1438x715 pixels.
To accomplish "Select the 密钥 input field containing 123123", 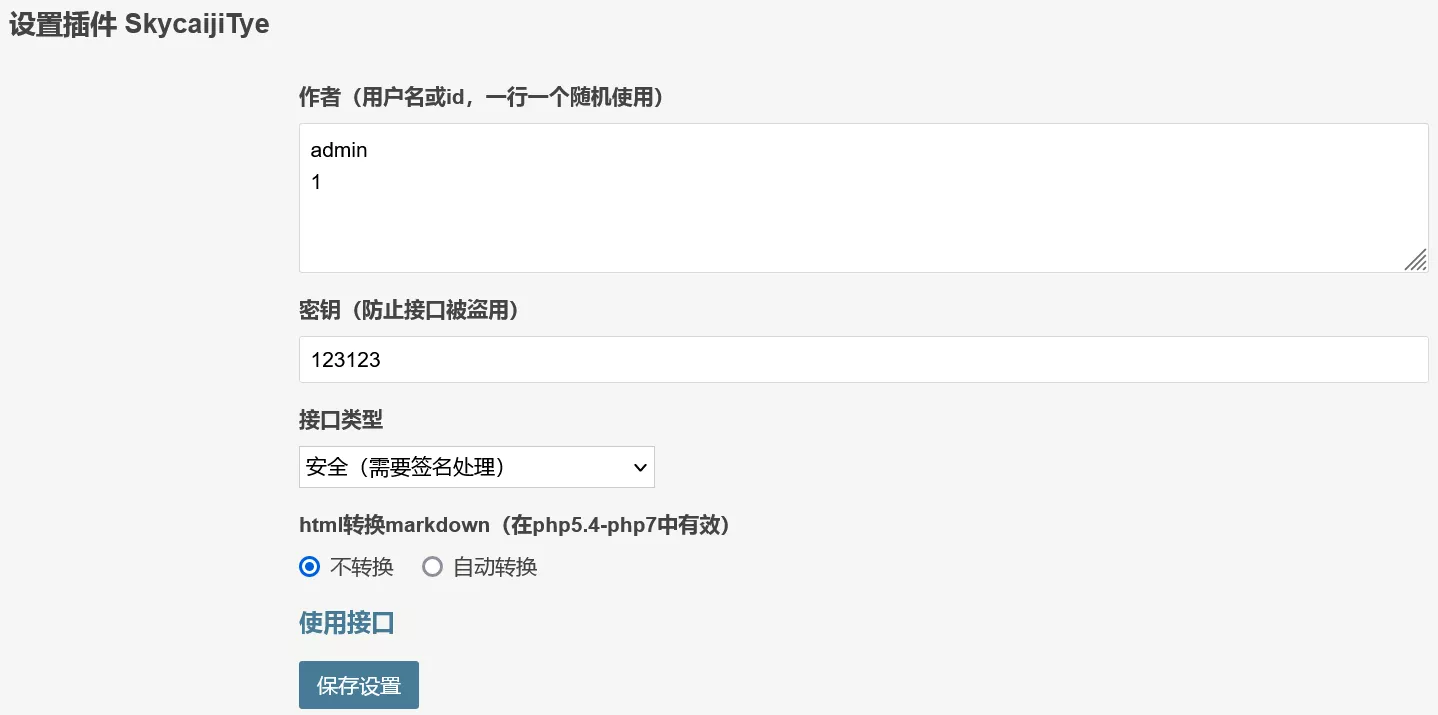I will [x=700, y=359].
